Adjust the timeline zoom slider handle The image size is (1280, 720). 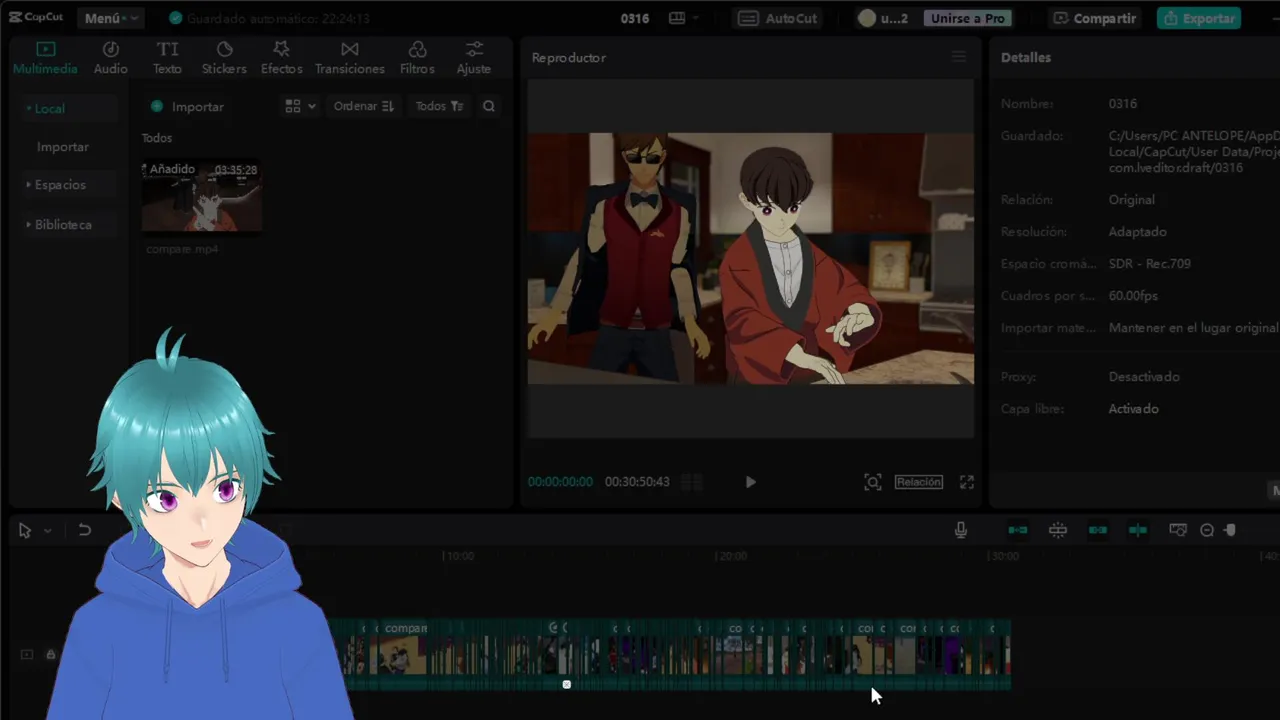1231,530
